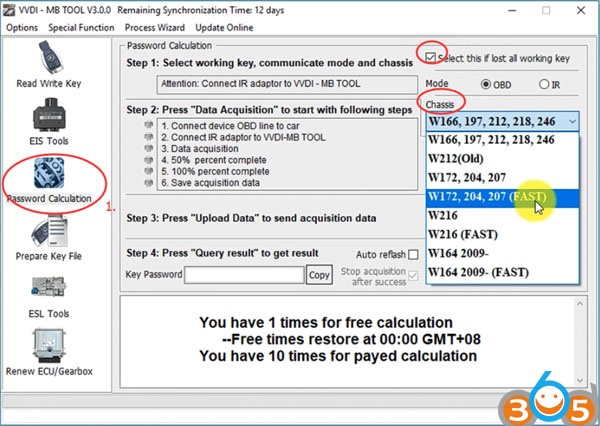Click the Copy button beside Key Password
600x426 pixels.
[x=319, y=275]
